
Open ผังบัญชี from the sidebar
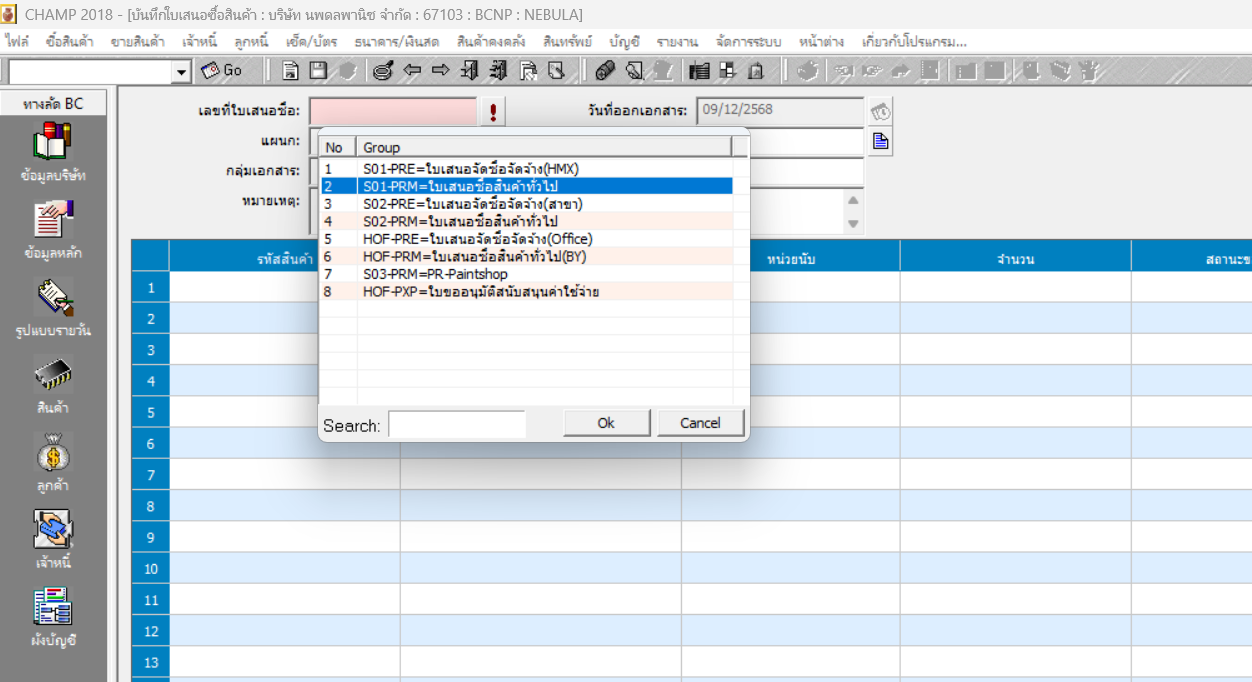tap(53, 617)
